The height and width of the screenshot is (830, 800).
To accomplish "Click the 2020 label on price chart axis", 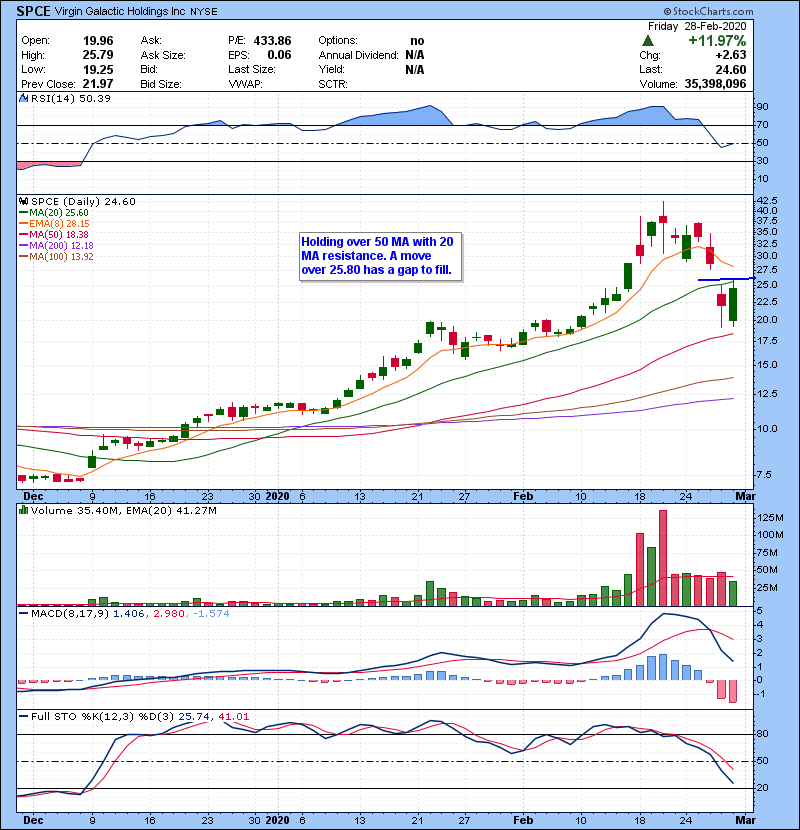I will tap(277, 496).
